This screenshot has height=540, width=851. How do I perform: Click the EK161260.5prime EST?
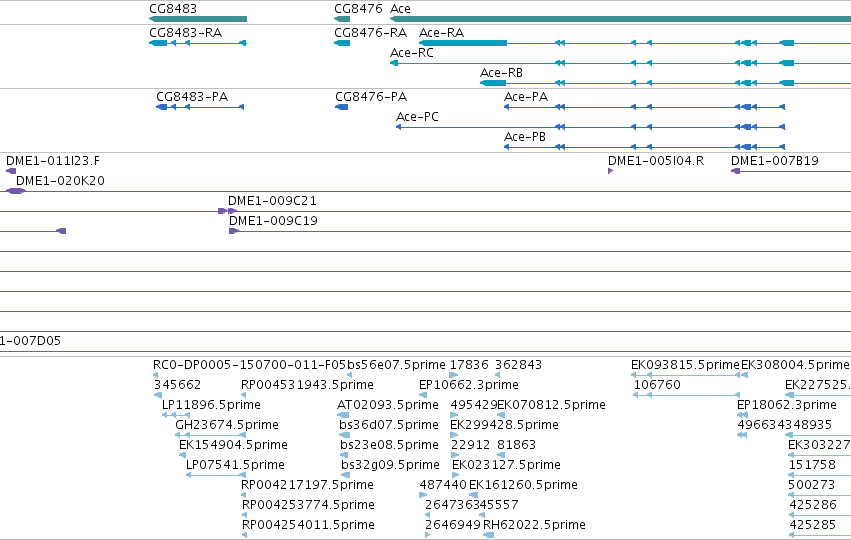pyautogui.click(x=523, y=485)
